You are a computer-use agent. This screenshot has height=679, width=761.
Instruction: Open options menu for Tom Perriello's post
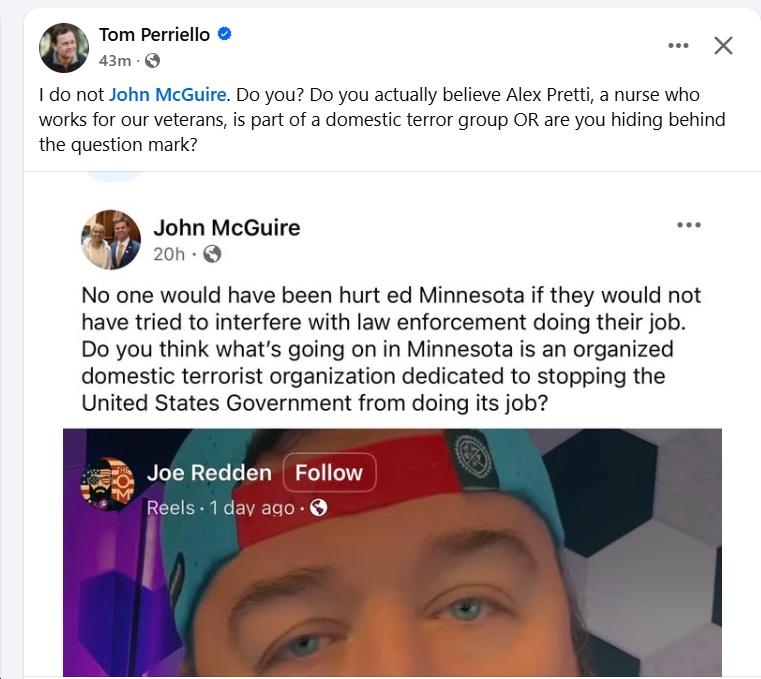pyautogui.click(x=678, y=46)
